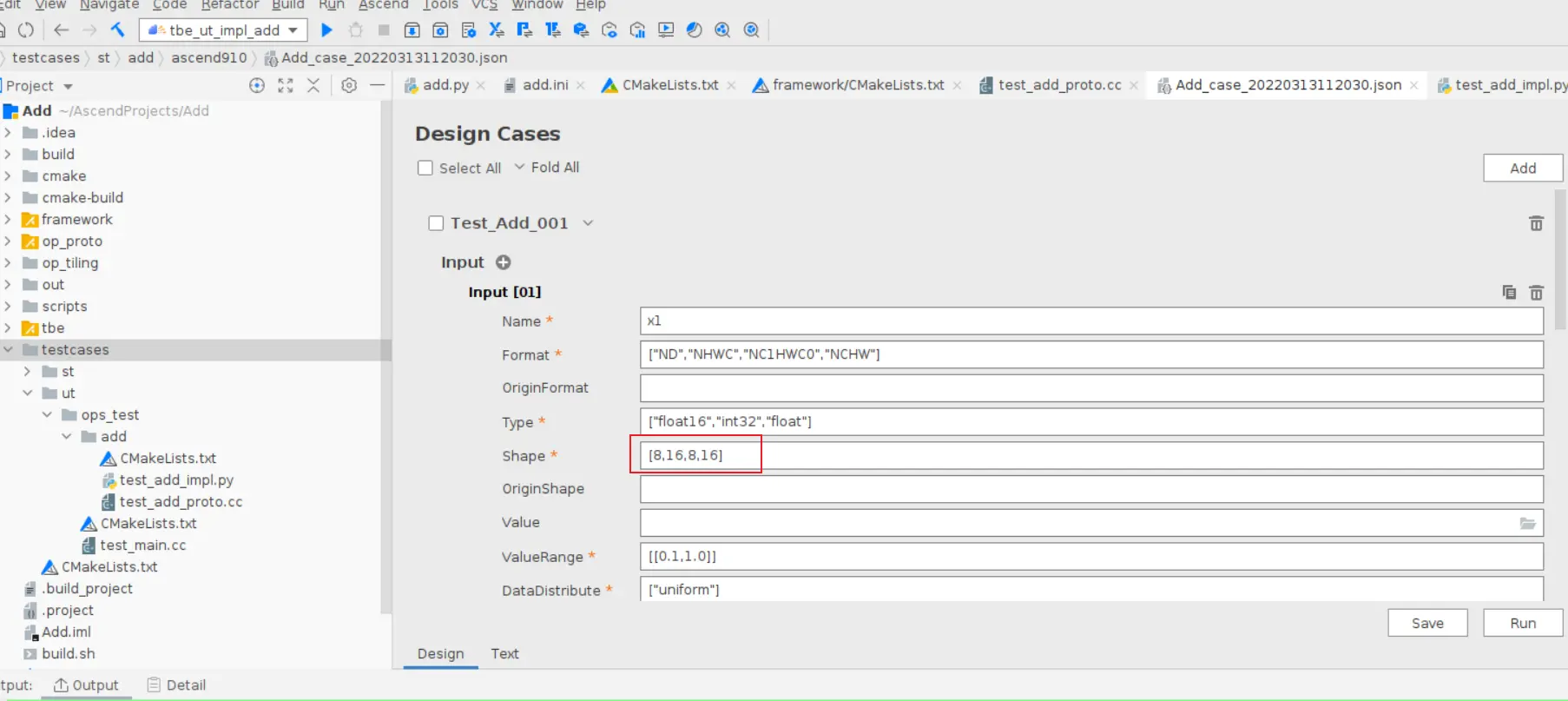This screenshot has width=1568, height=701.
Task: Run the tbe_ut_impl_add configuration
Action: (326, 30)
